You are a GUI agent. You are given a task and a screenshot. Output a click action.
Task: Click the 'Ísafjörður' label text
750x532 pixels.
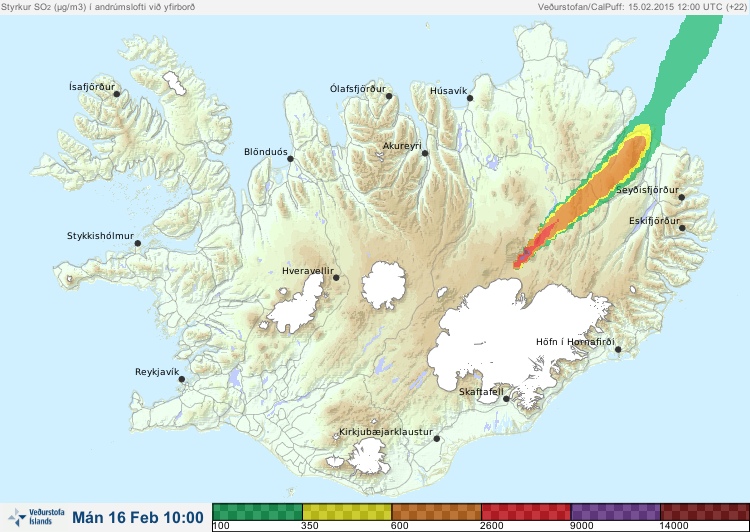(x=92, y=87)
